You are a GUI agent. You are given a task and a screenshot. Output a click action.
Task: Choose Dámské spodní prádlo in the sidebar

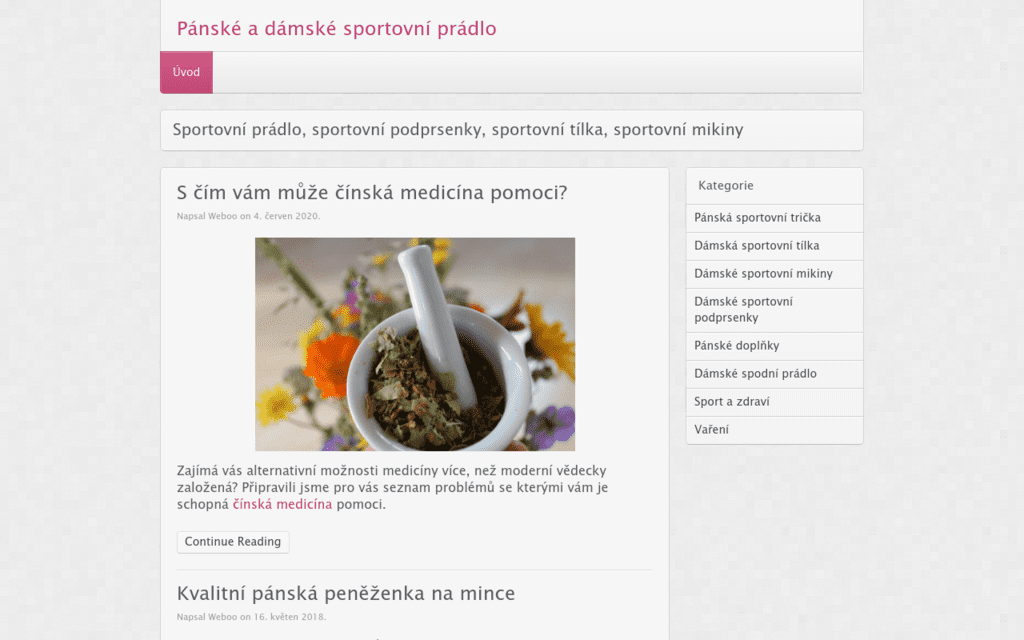click(755, 374)
